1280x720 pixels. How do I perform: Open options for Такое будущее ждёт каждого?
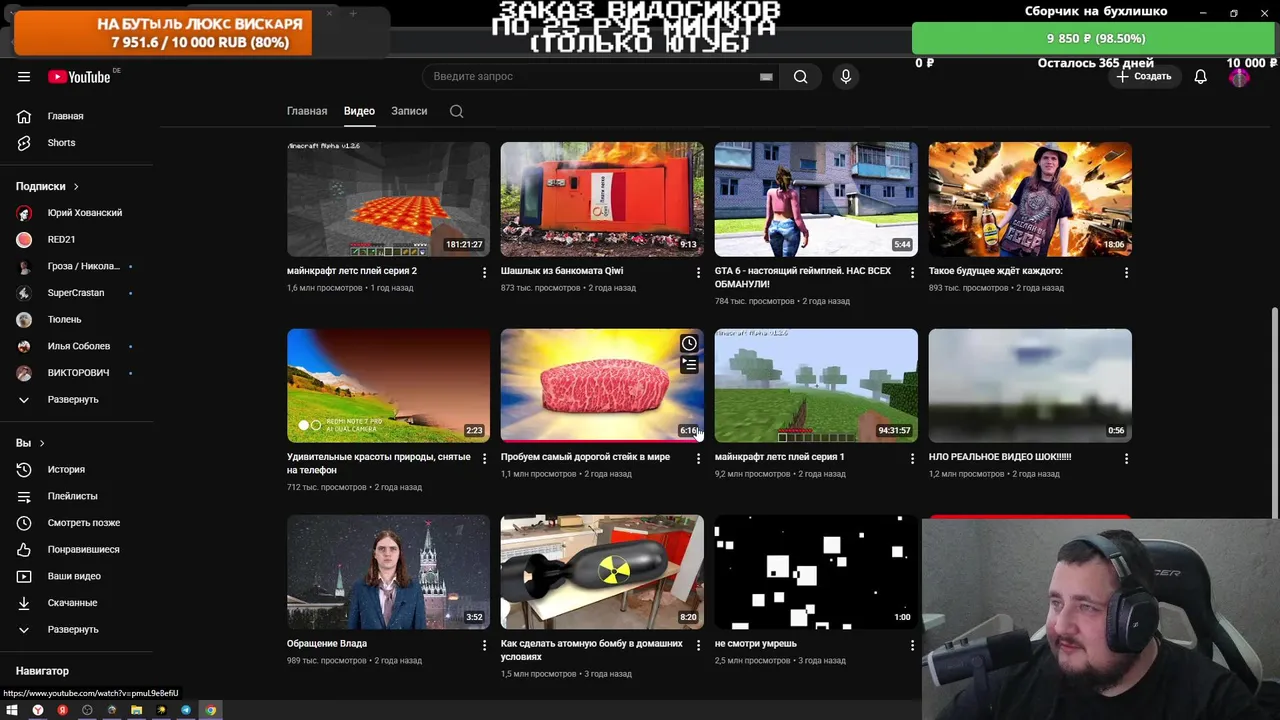point(1126,272)
